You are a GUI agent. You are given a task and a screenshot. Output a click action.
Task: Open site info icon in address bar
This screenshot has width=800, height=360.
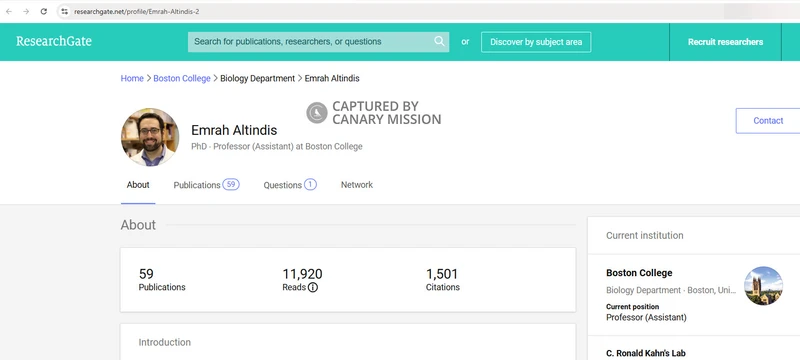(x=64, y=11)
